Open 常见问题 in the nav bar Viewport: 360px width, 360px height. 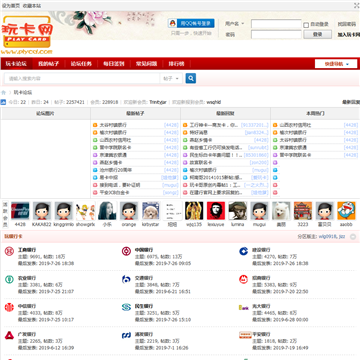tap(146, 64)
